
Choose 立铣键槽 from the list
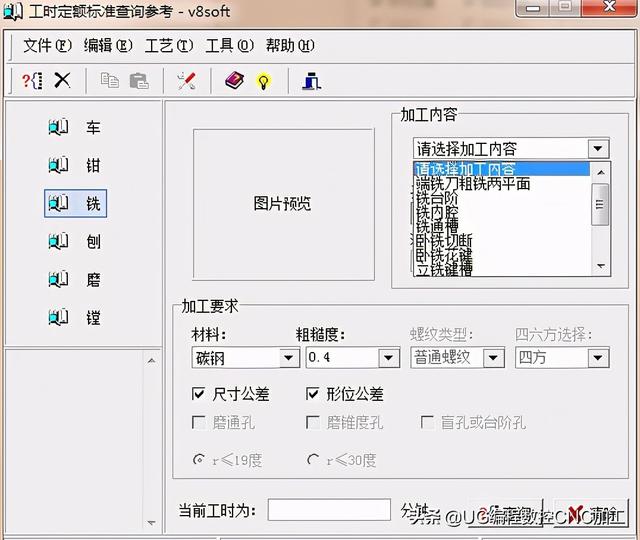(x=502, y=269)
